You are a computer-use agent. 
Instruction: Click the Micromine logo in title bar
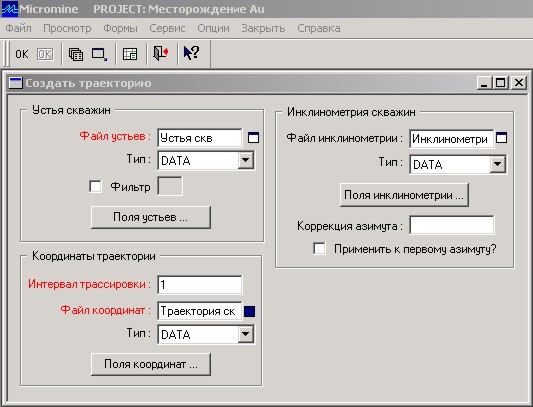(x=10, y=9)
